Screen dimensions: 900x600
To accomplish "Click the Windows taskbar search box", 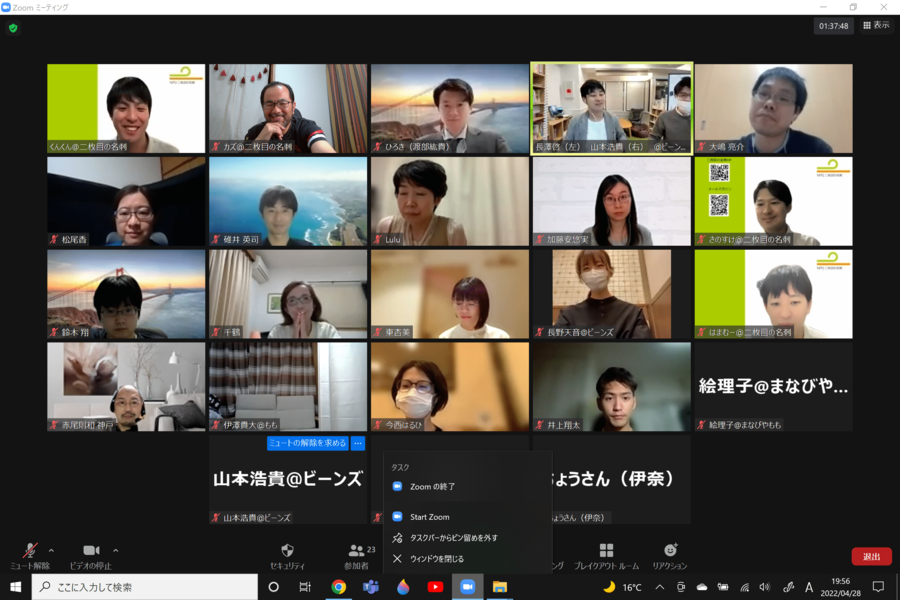I will pyautogui.click(x=145, y=587).
